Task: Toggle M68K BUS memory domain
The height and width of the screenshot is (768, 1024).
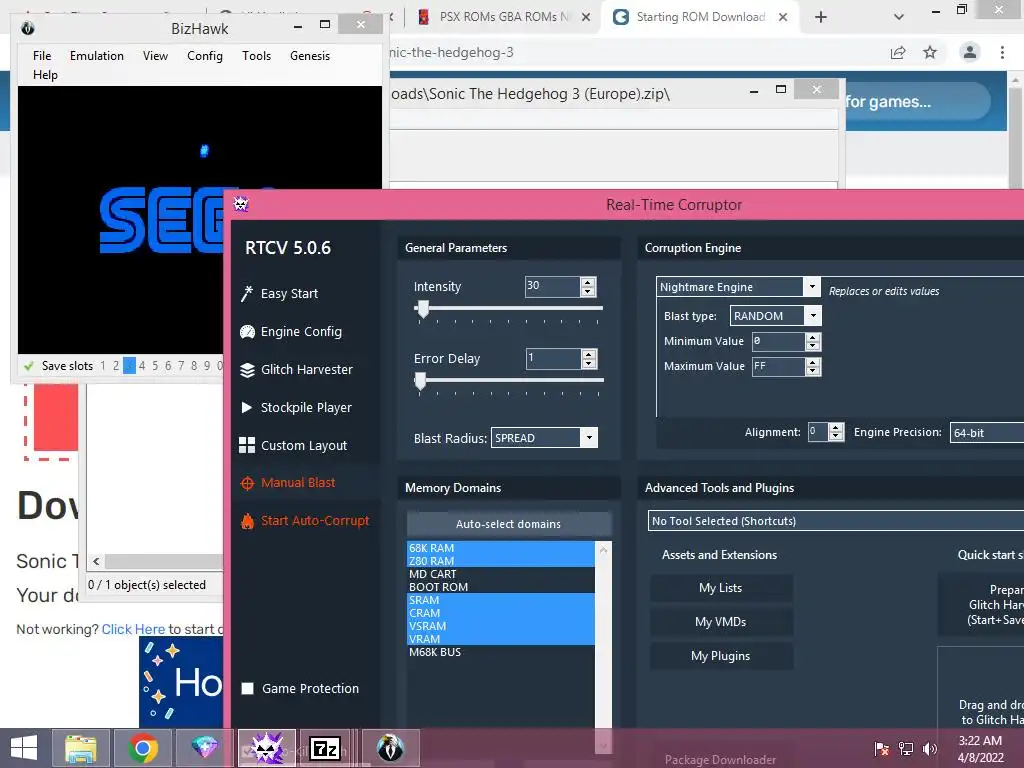Action: (500, 652)
